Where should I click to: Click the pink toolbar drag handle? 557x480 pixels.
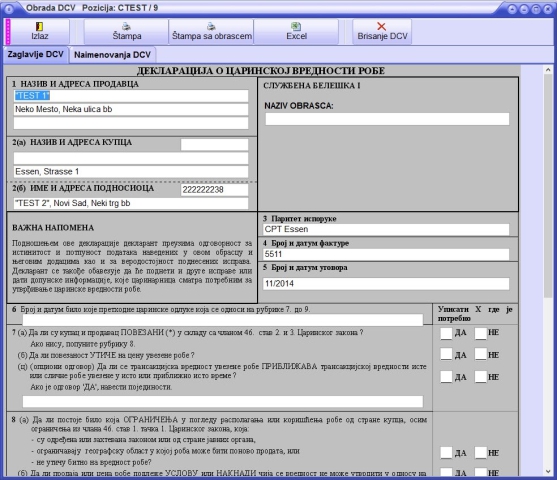(8, 32)
